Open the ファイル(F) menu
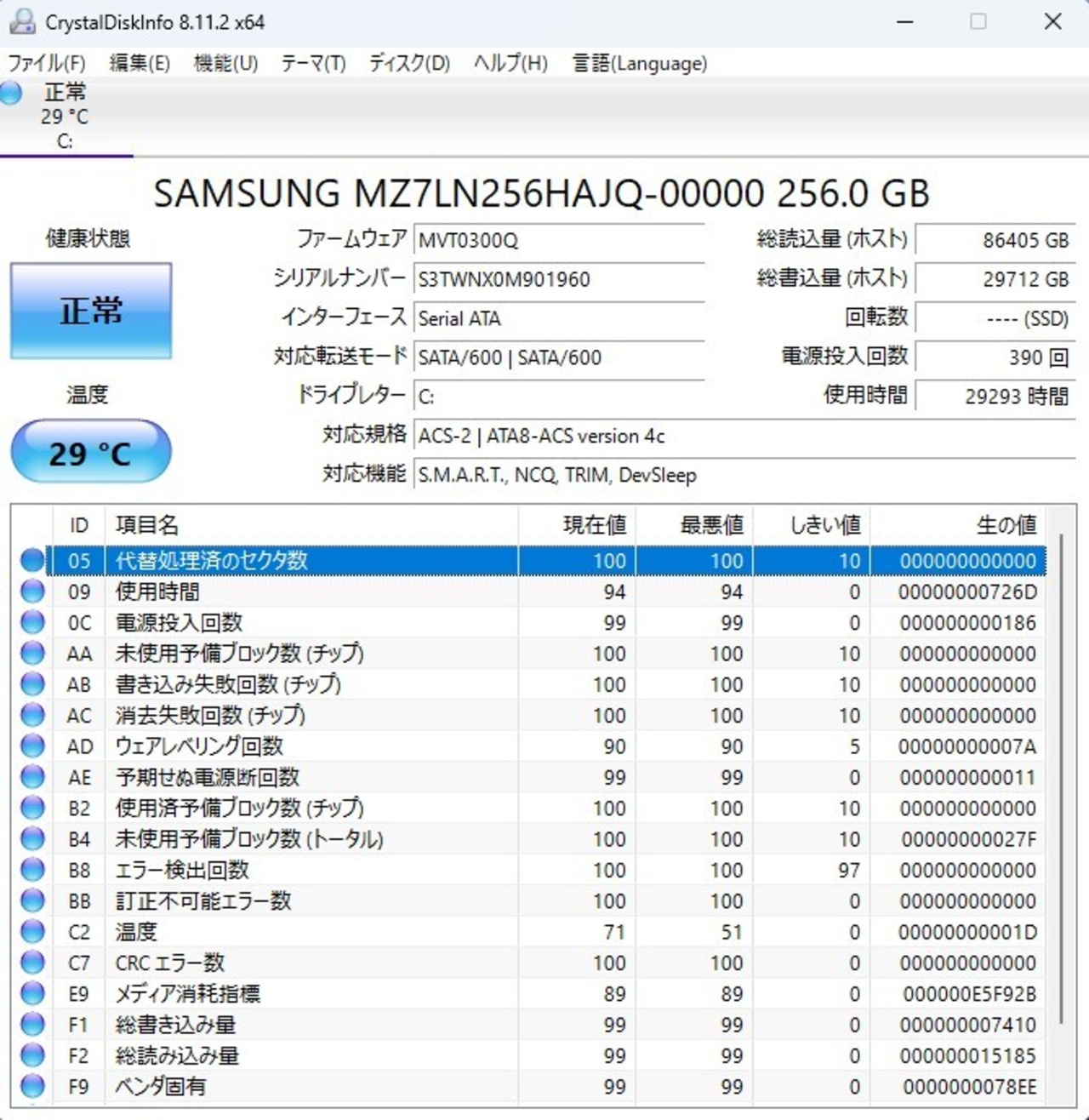 (x=47, y=64)
